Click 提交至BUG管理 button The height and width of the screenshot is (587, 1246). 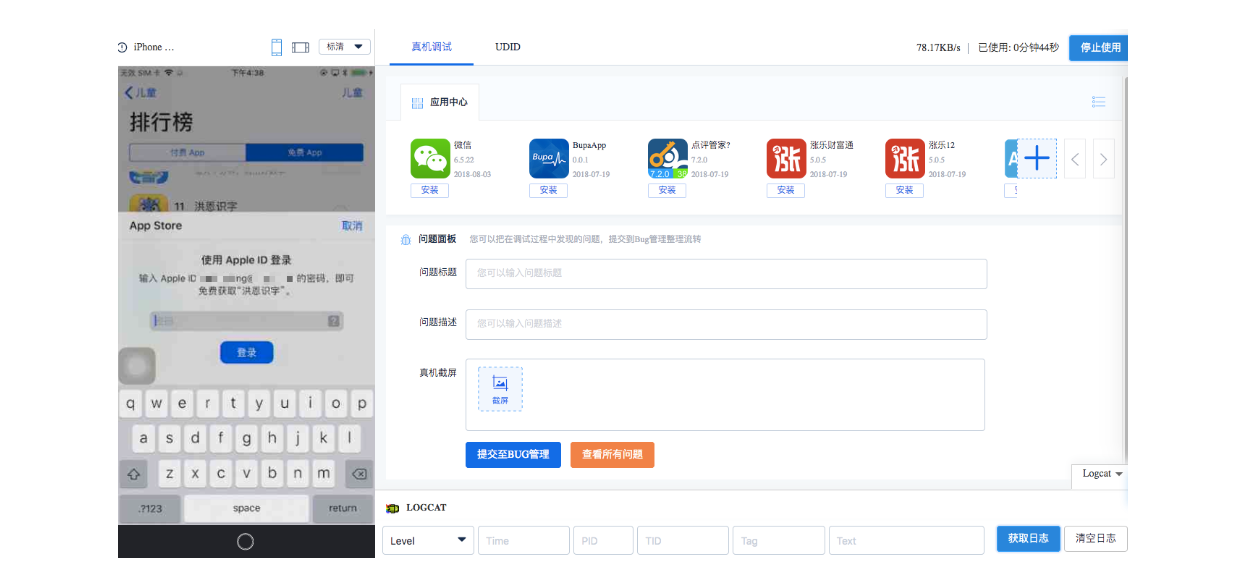coord(513,454)
